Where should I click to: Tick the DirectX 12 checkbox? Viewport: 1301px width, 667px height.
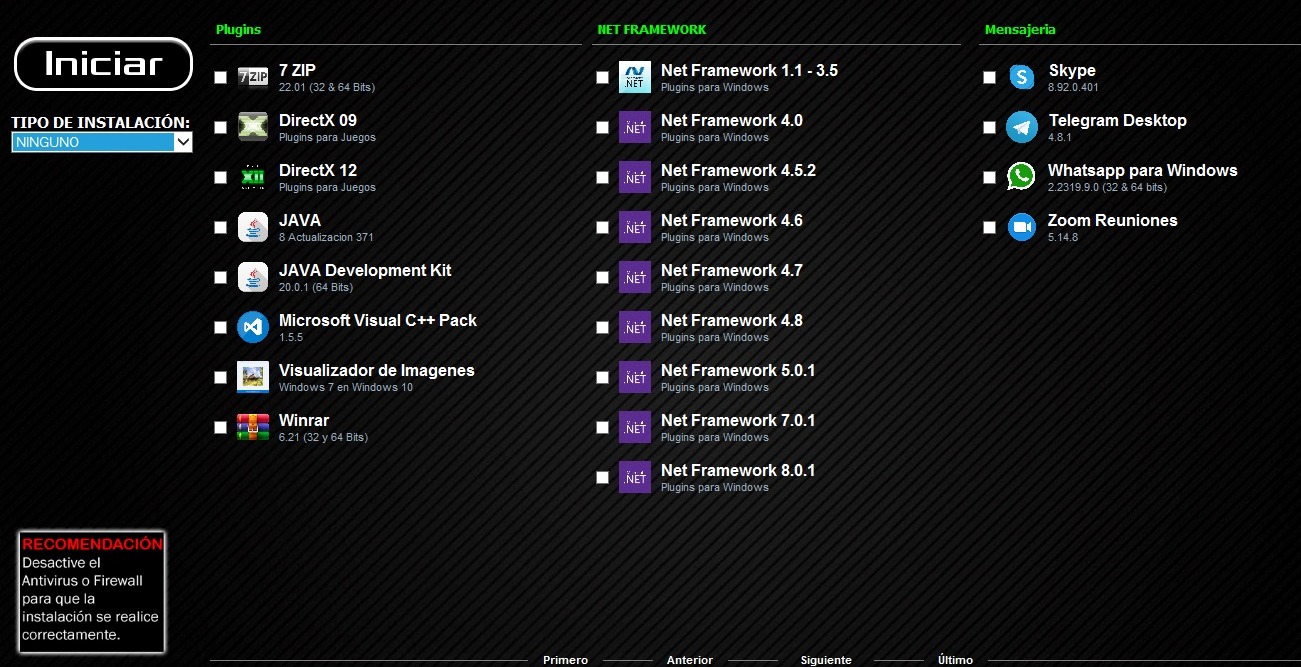coord(221,178)
